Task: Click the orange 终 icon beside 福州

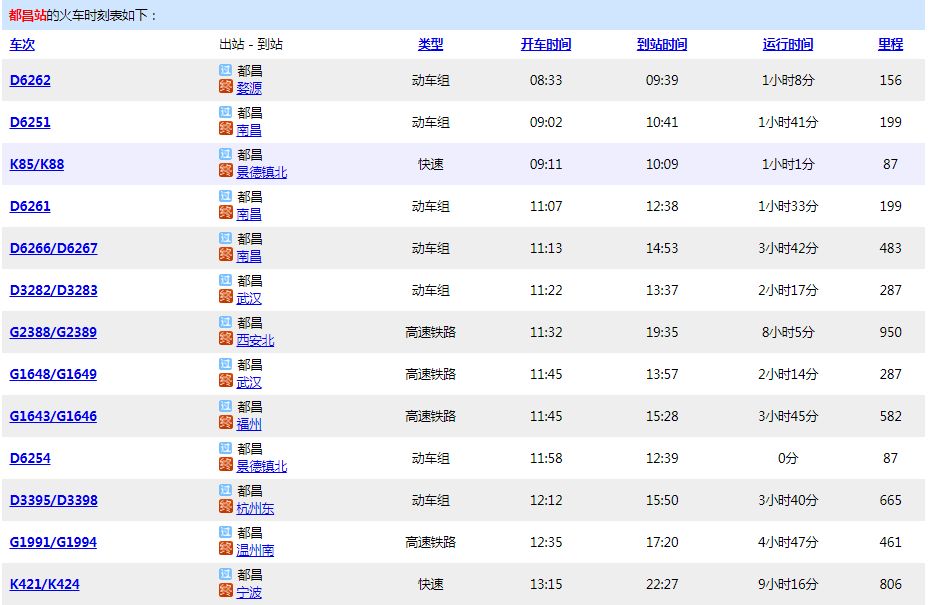Action: [225, 423]
